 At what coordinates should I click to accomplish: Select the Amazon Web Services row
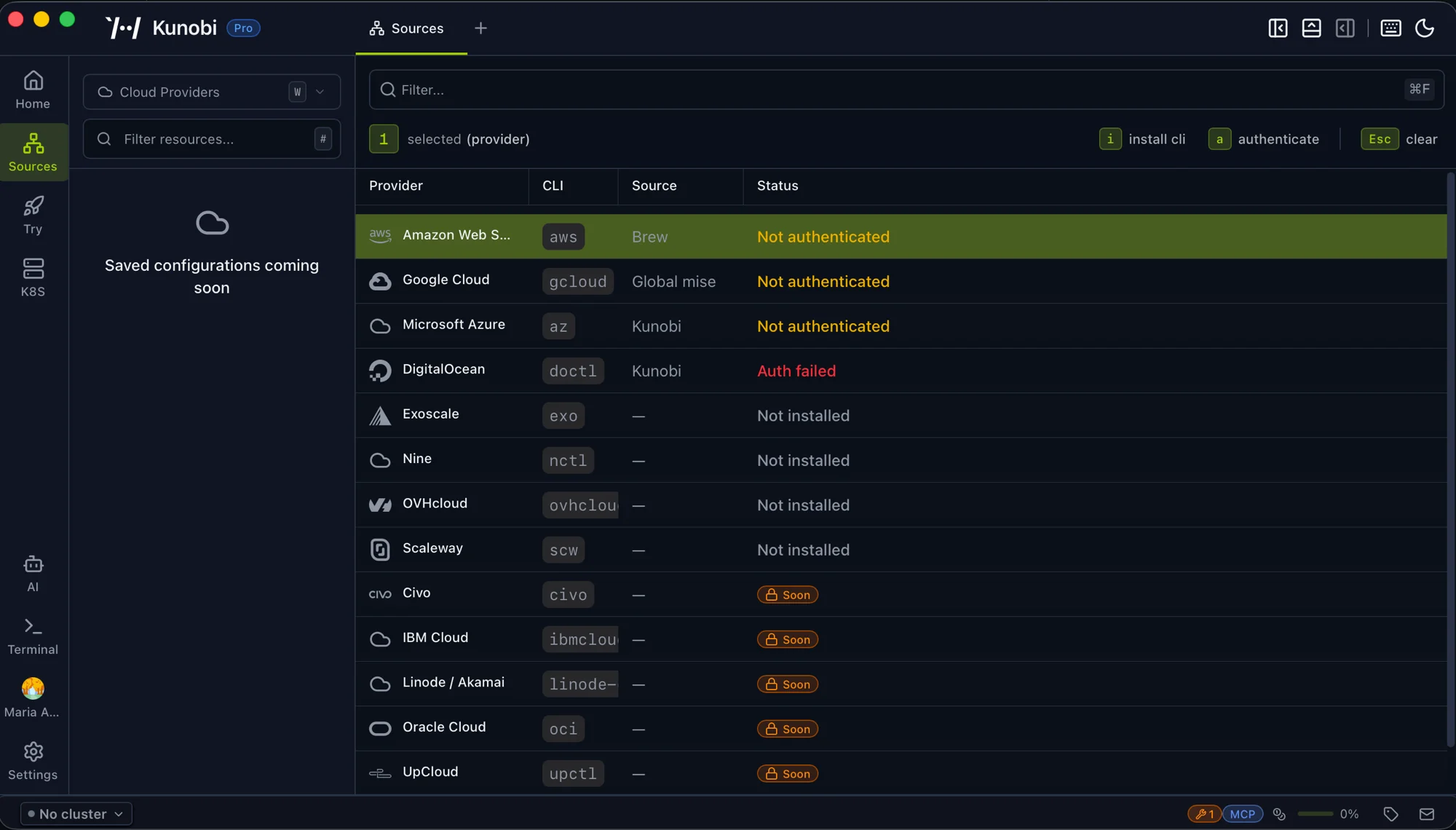pyautogui.click(x=901, y=237)
